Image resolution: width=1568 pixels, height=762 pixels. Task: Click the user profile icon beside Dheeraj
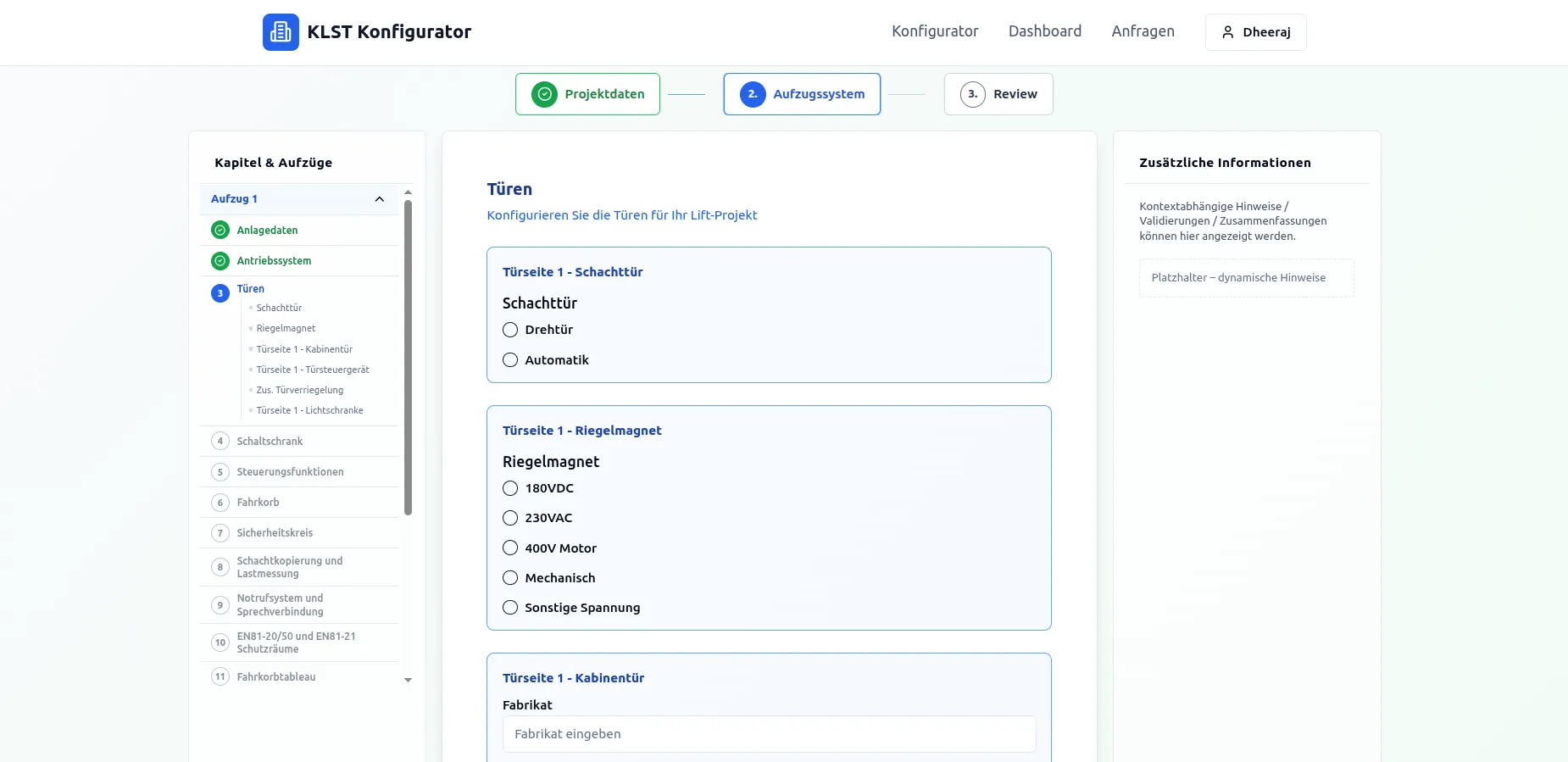[1227, 32]
